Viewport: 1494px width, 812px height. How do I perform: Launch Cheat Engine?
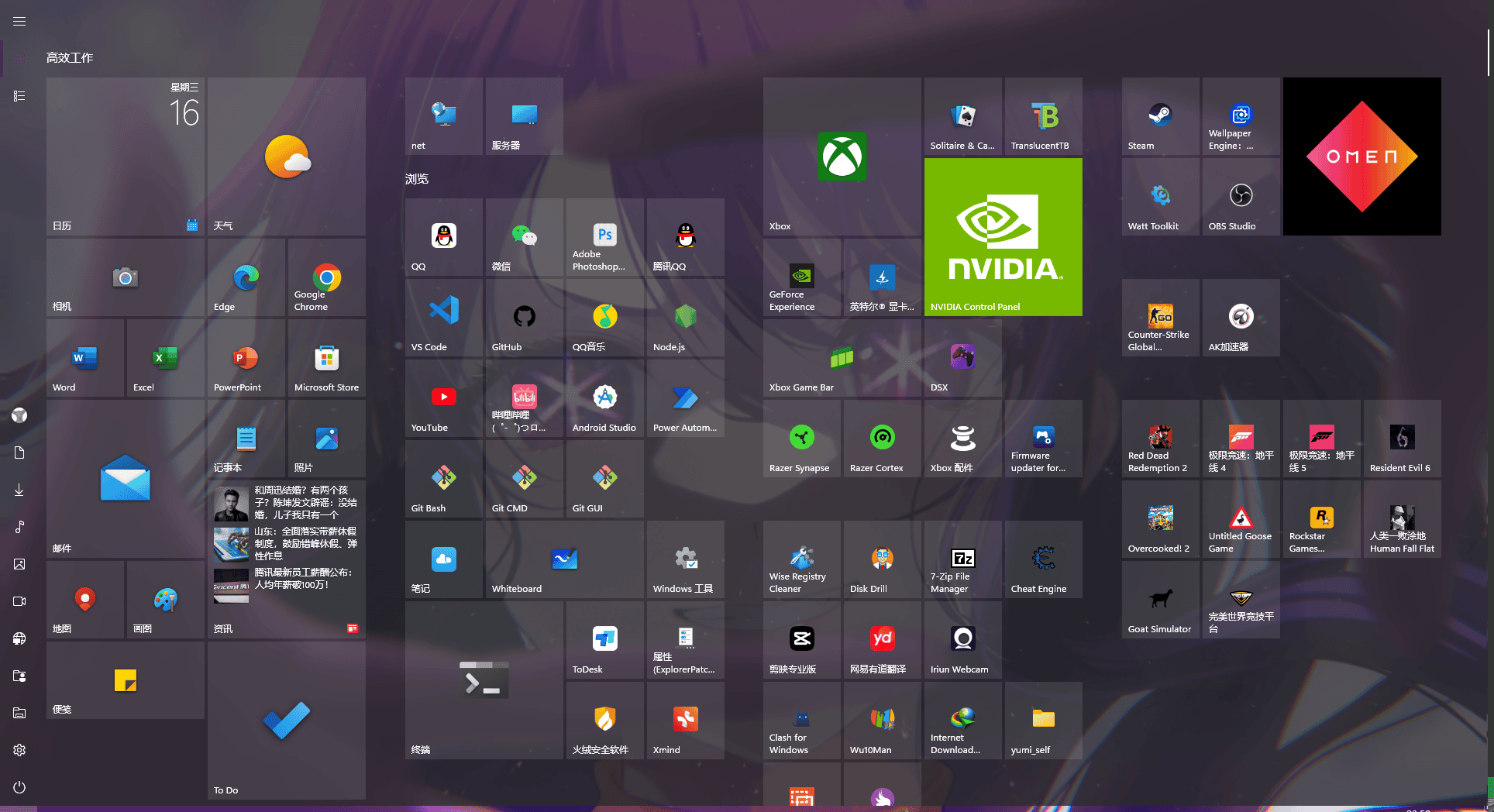click(1043, 559)
